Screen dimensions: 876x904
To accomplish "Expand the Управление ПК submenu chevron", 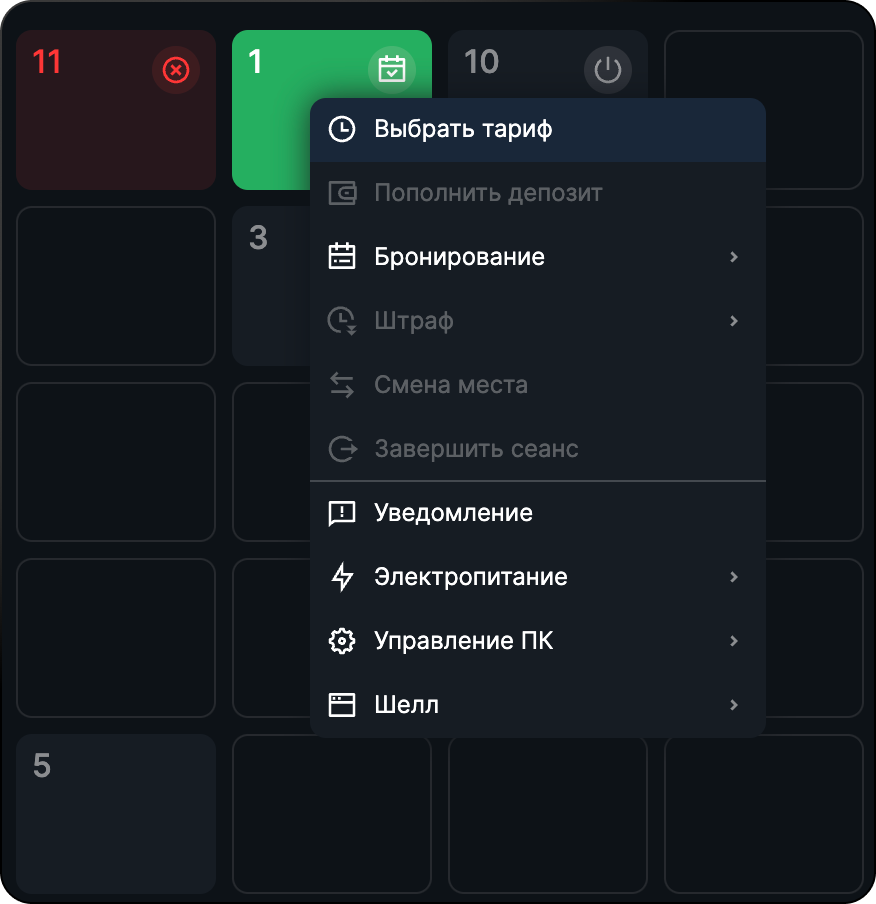I will click(734, 641).
